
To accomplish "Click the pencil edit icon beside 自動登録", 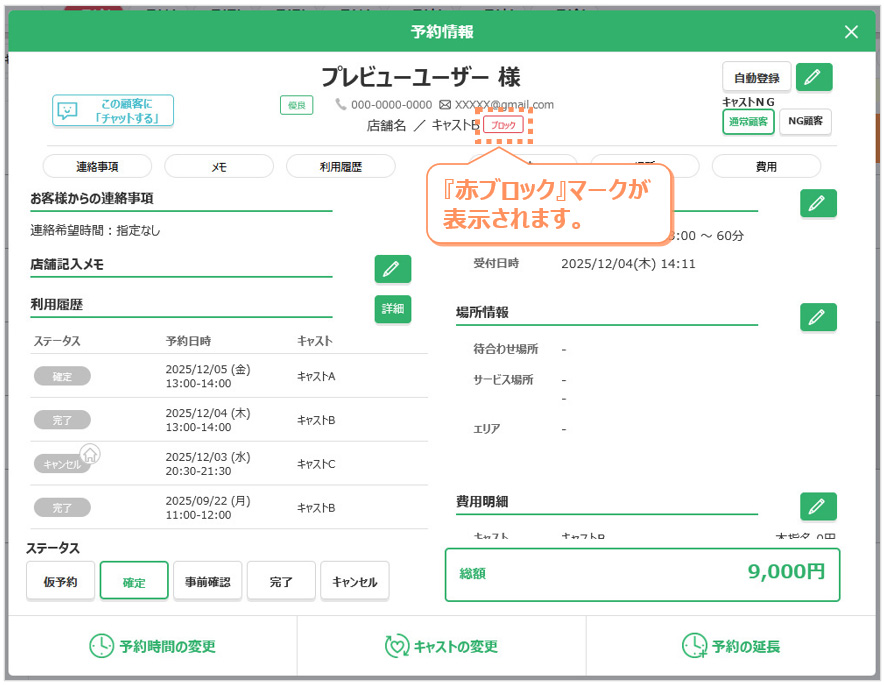I will point(816,77).
